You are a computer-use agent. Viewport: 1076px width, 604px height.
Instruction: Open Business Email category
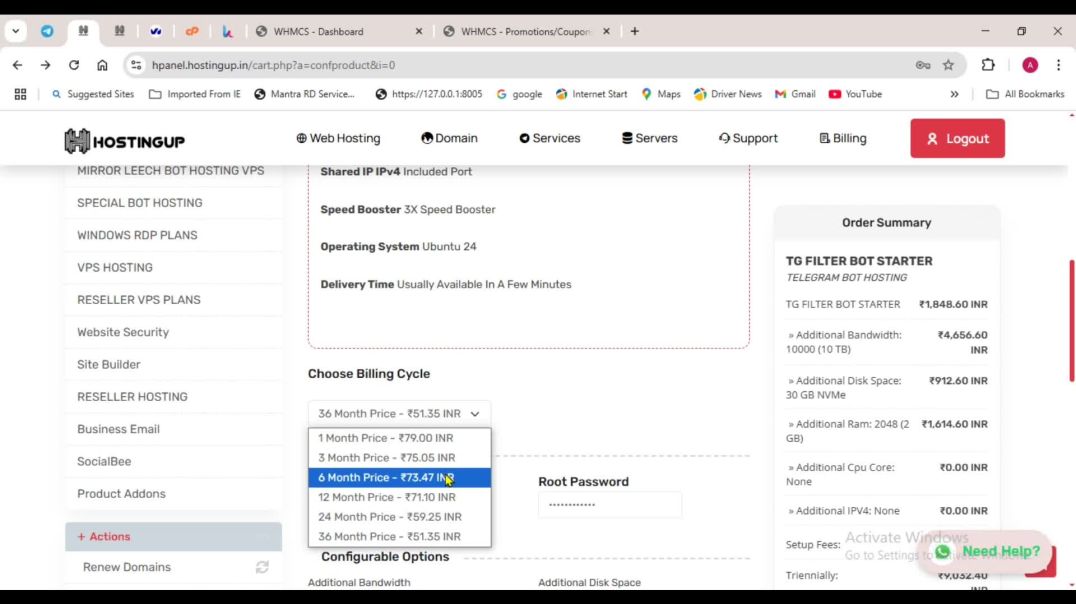click(x=173, y=429)
